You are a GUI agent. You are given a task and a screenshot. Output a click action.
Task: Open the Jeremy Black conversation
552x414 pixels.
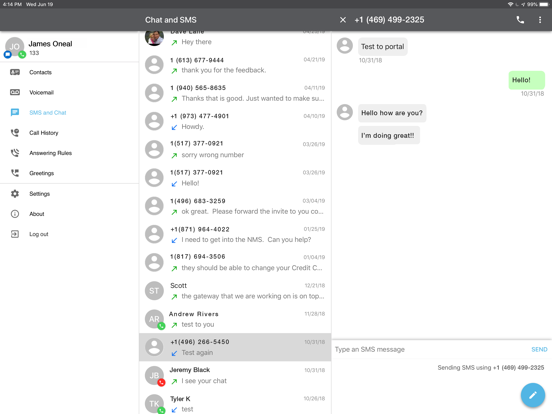235,375
